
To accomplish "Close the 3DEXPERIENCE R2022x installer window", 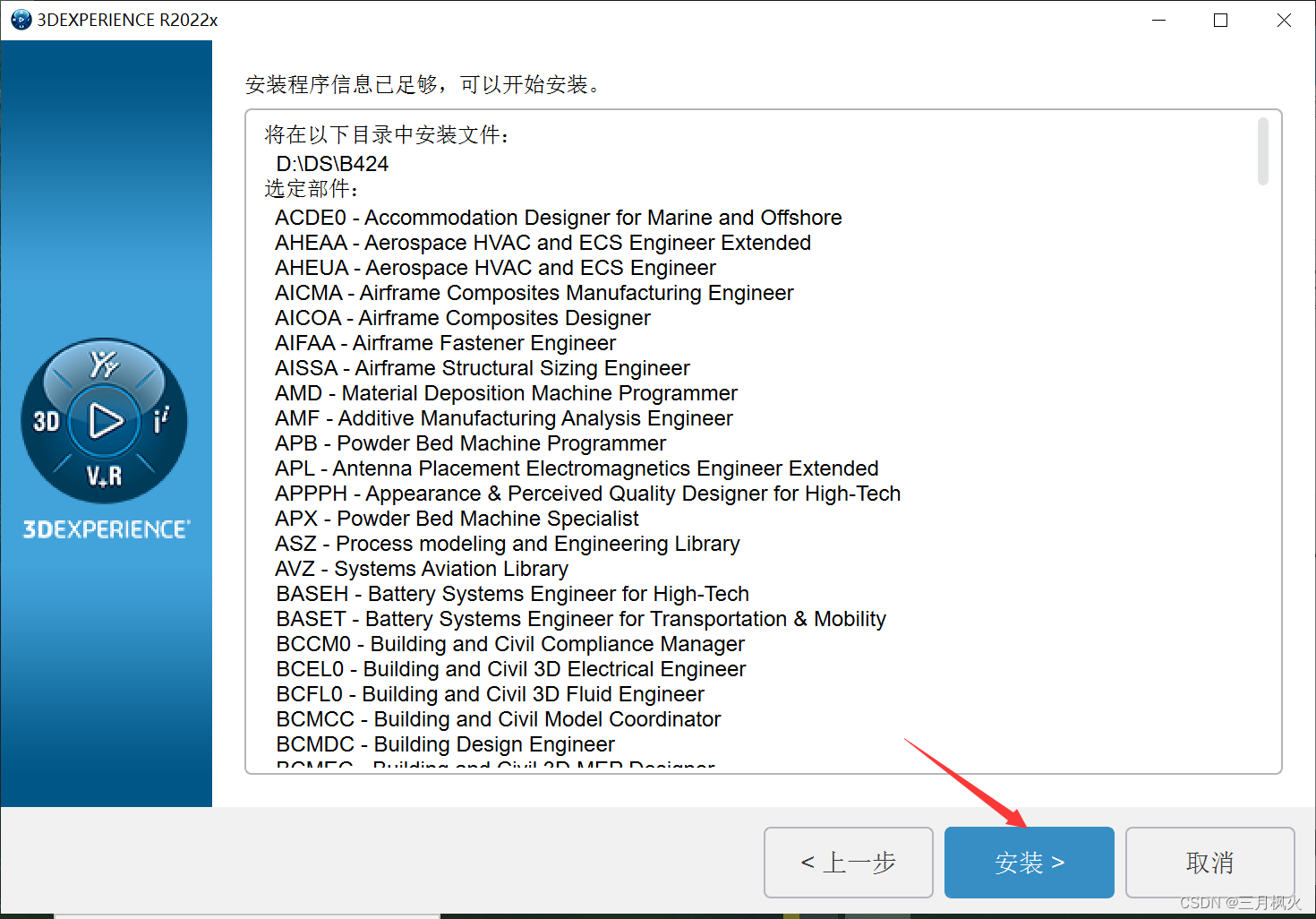I will pyautogui.click(x=1284, y=20).
